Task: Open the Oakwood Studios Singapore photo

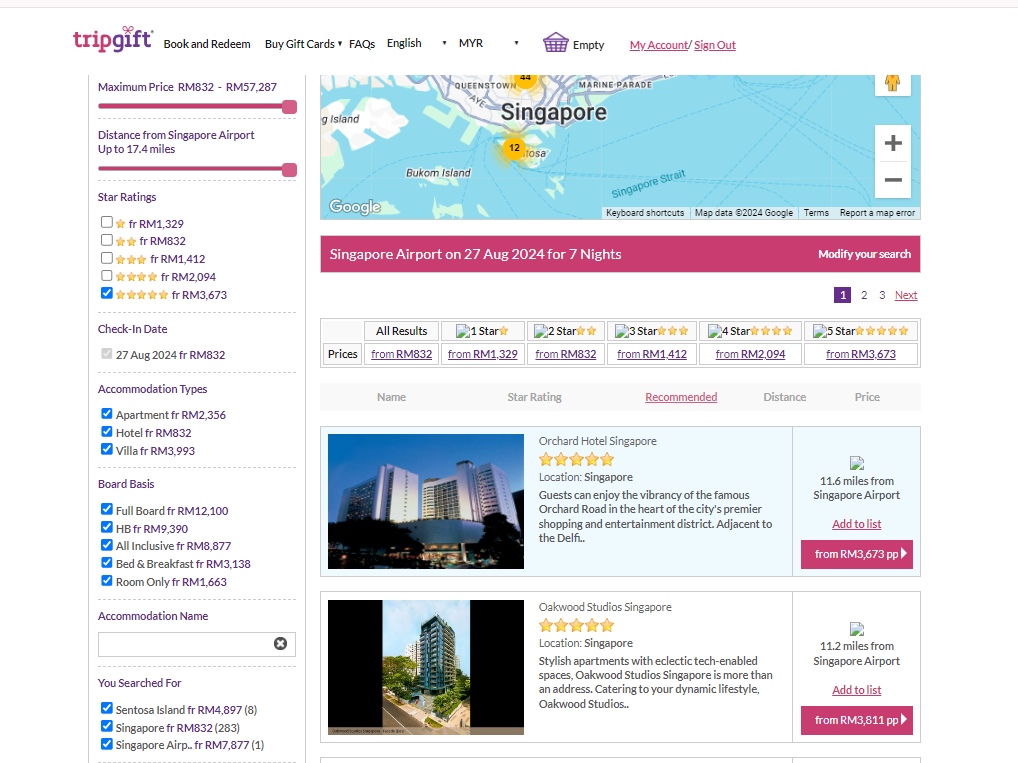Action: point(426,667)
